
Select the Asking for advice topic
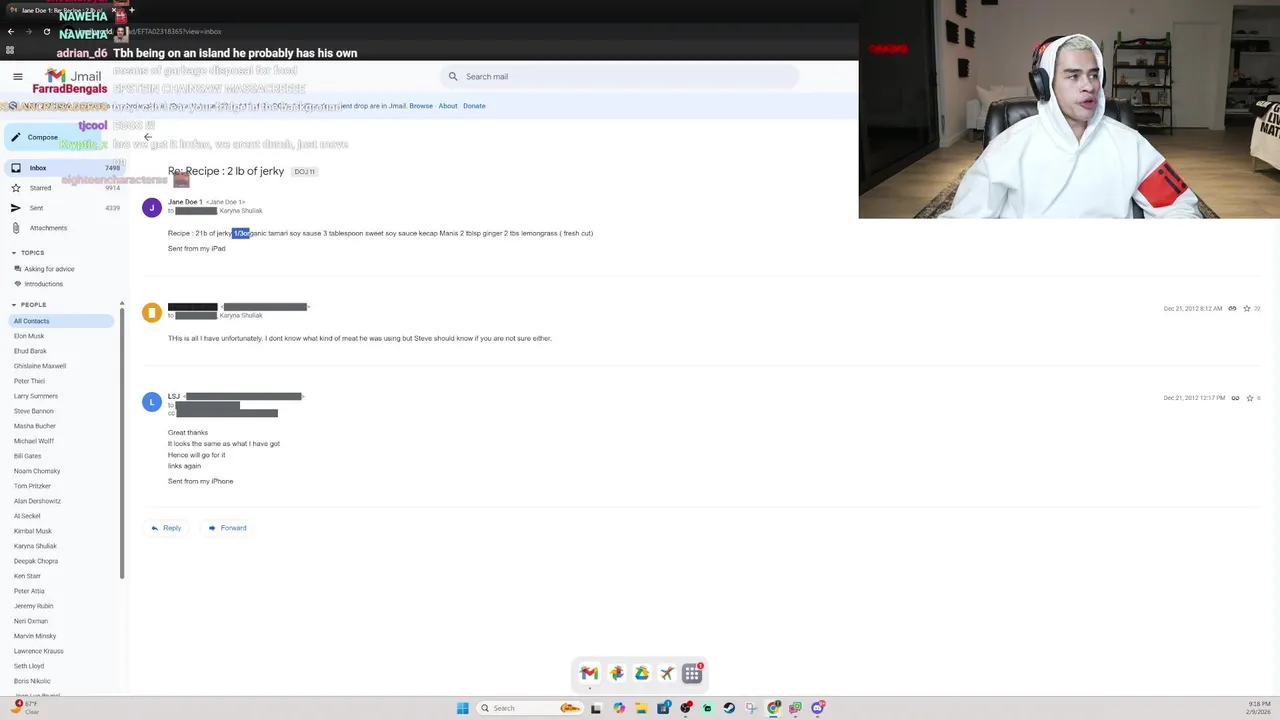click(x=49, y=269)
